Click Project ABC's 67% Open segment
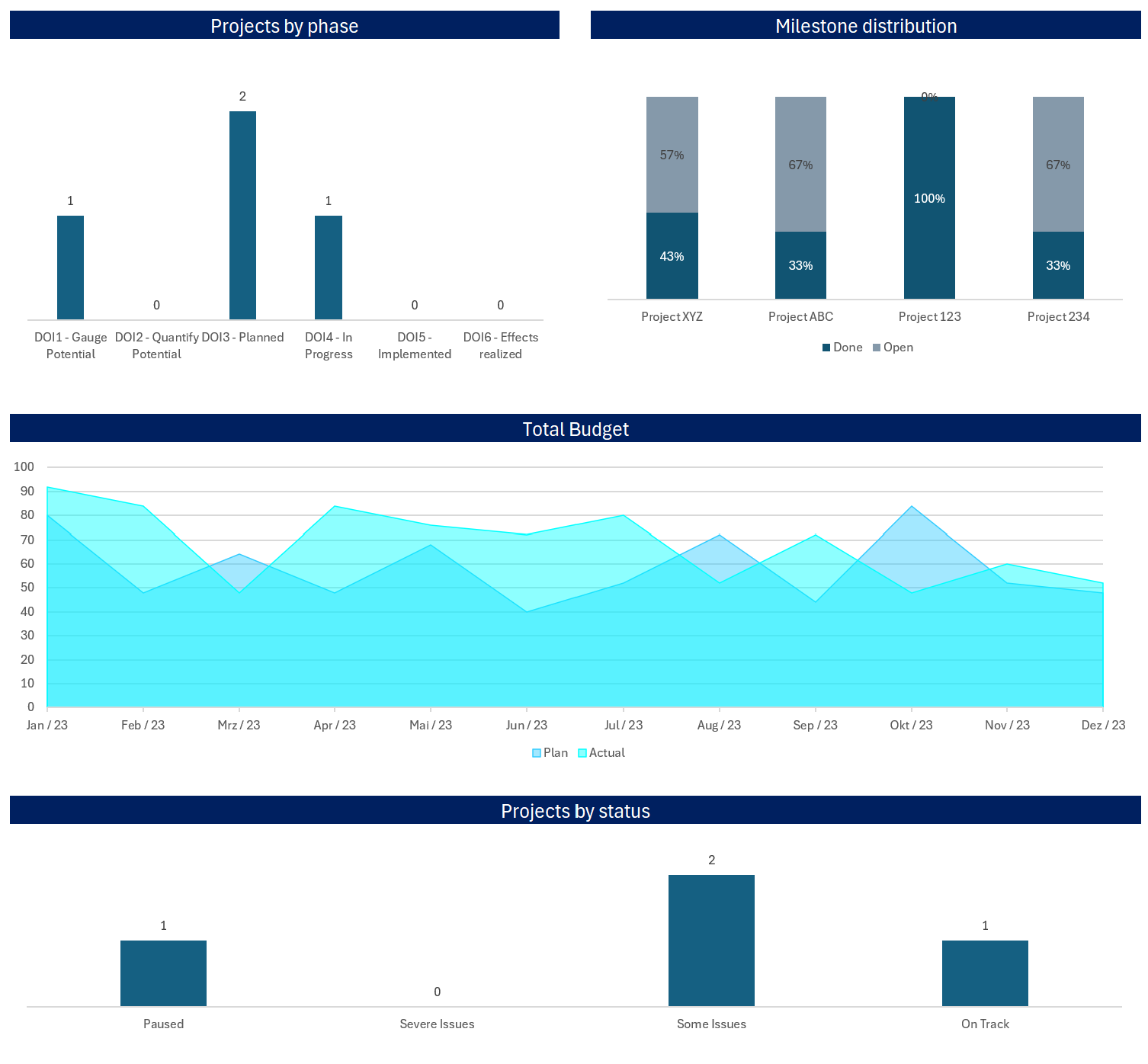The height and width of the screenshot is (1064, 1148). [800, 164]
